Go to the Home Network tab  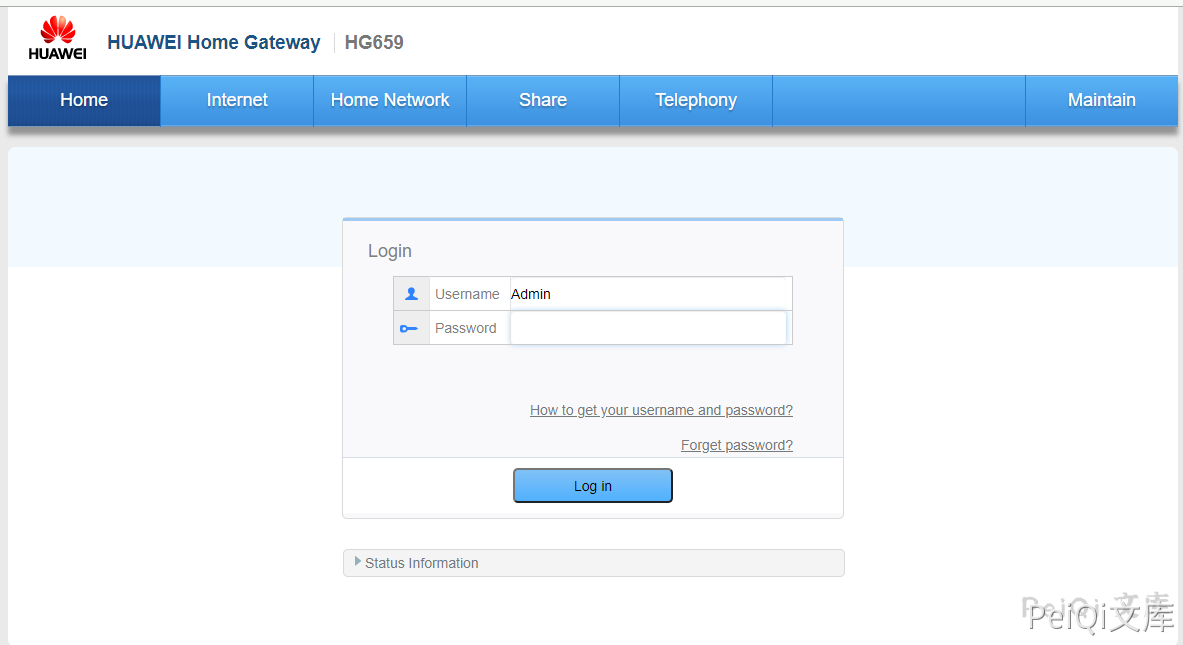390,100
